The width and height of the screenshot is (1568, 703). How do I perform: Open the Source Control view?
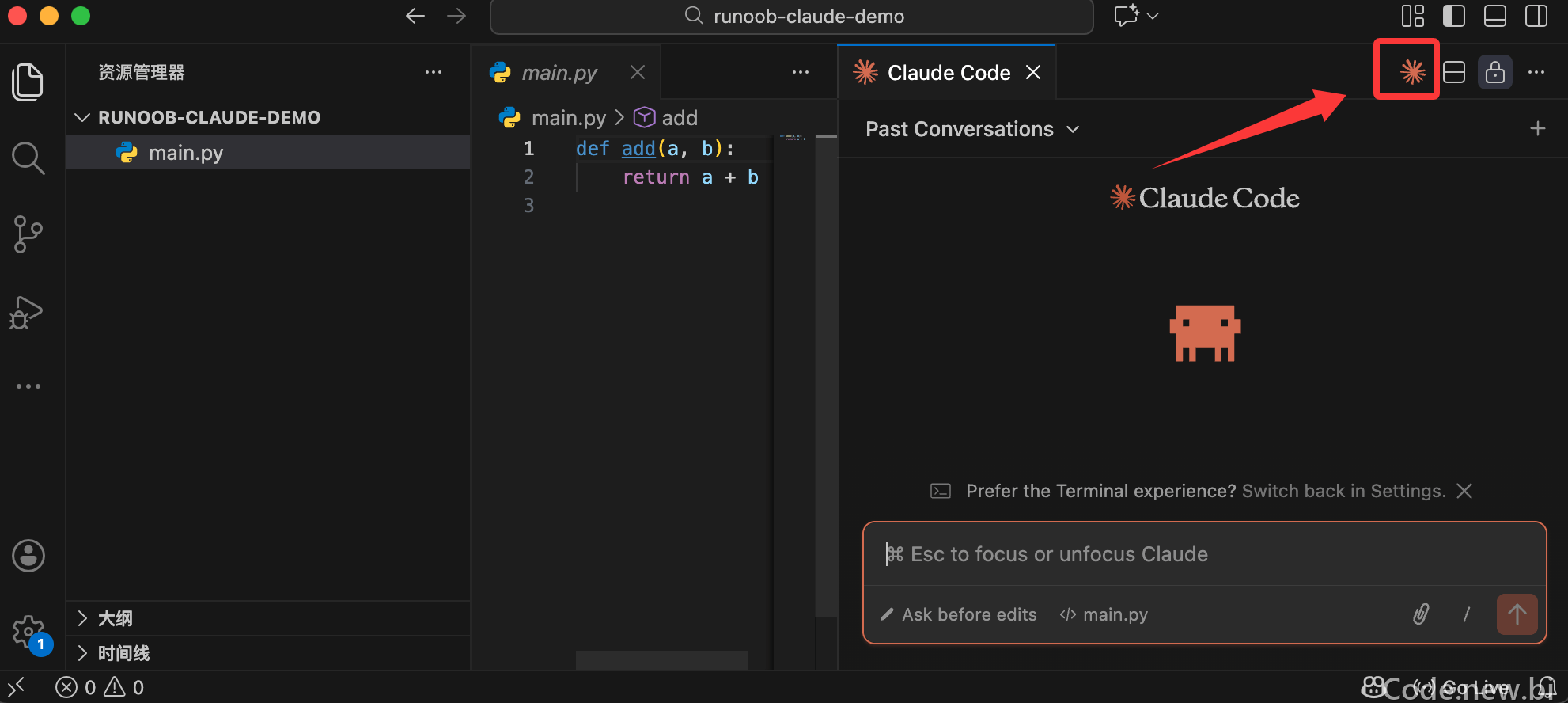[x=28, y=234]
